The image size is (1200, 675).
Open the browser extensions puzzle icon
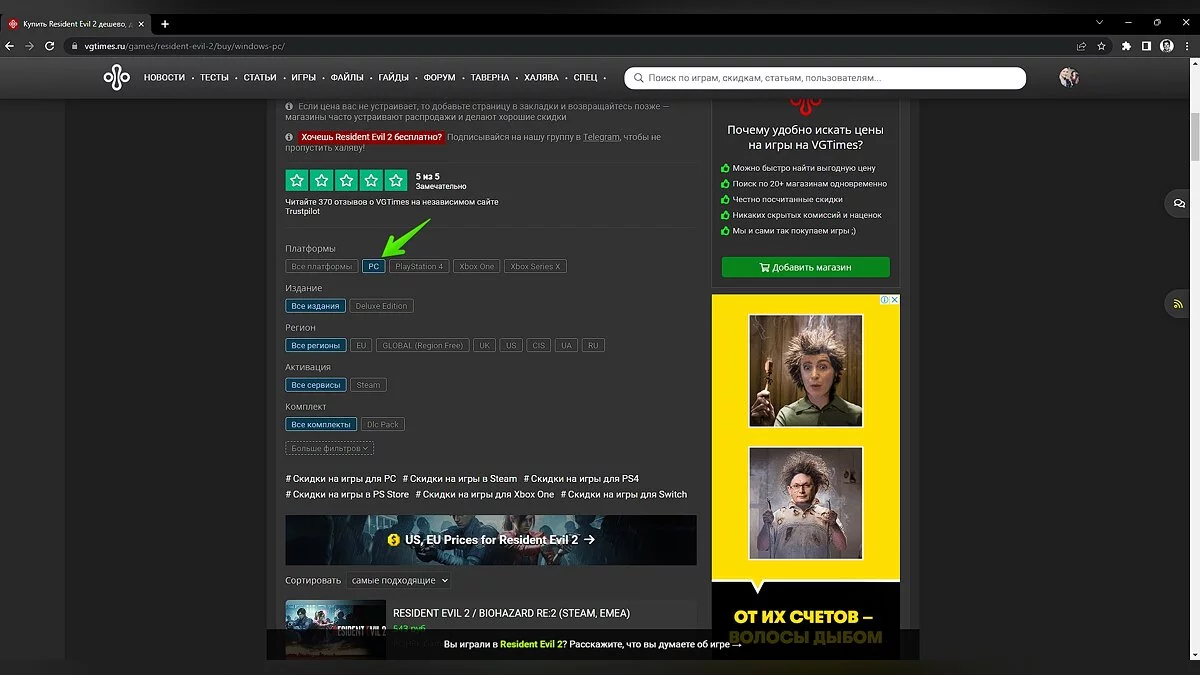point(1127,46)
